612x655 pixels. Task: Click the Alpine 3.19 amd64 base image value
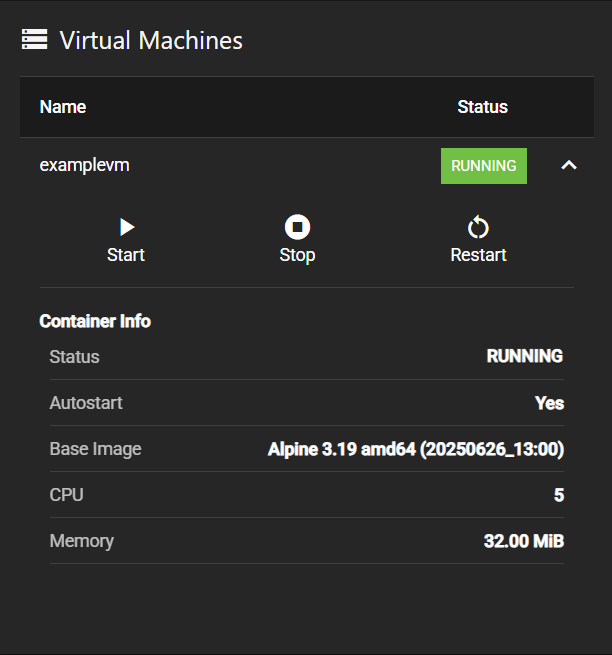coord(415,449)
